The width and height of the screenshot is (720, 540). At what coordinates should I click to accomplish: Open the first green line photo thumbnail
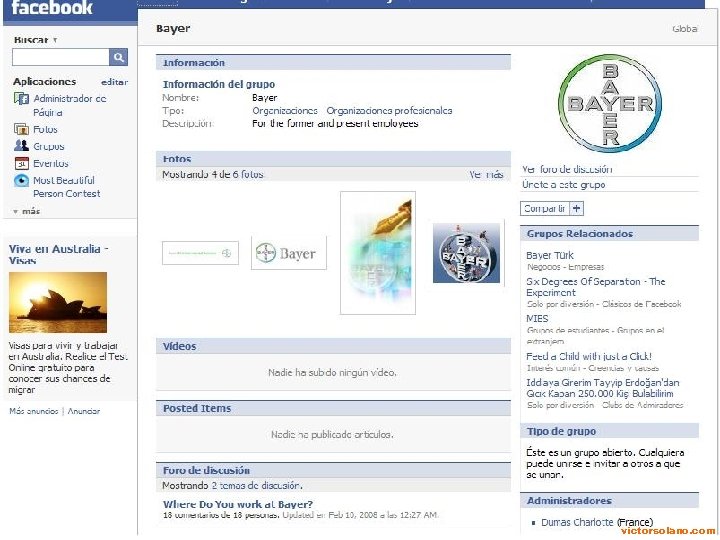coord(200,253)
